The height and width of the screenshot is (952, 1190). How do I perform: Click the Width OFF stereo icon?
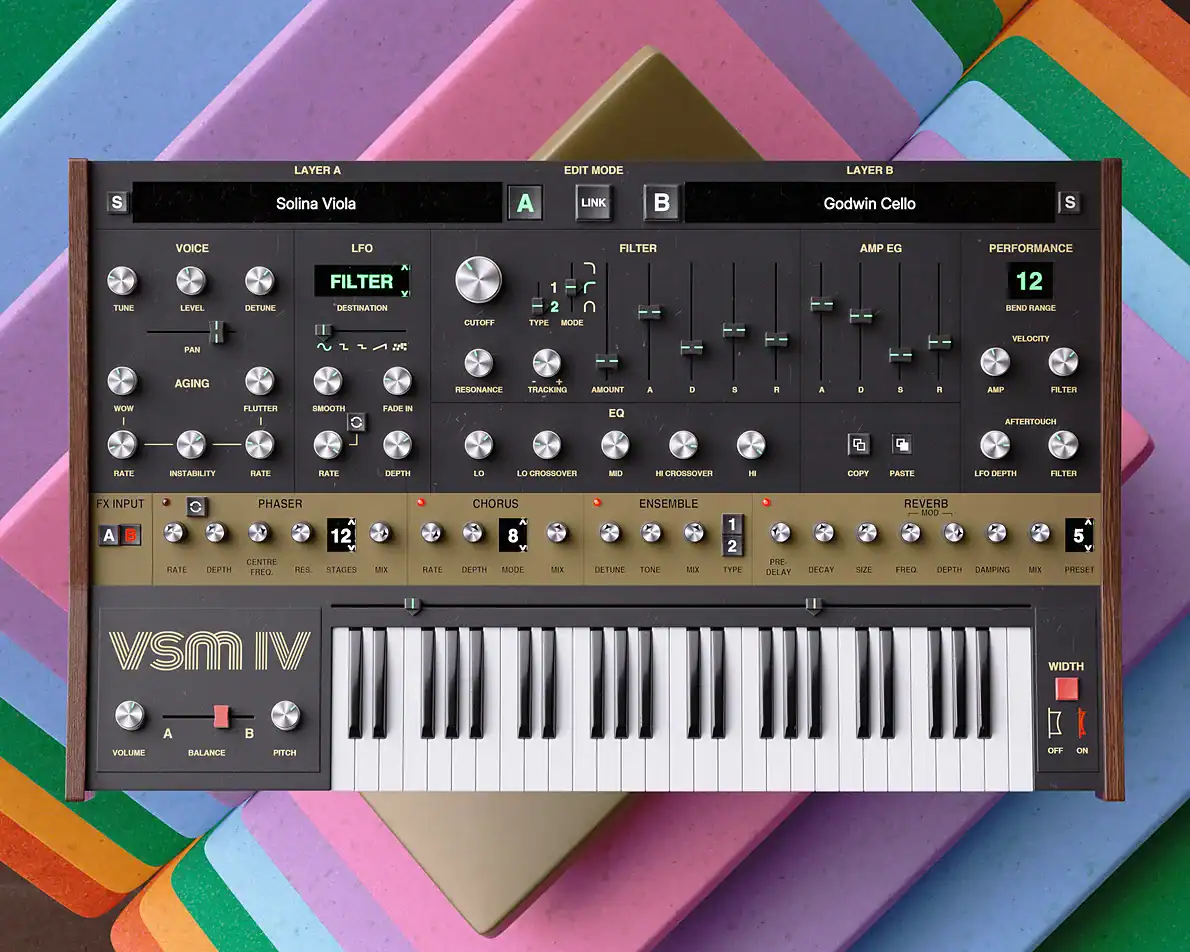1055,723
